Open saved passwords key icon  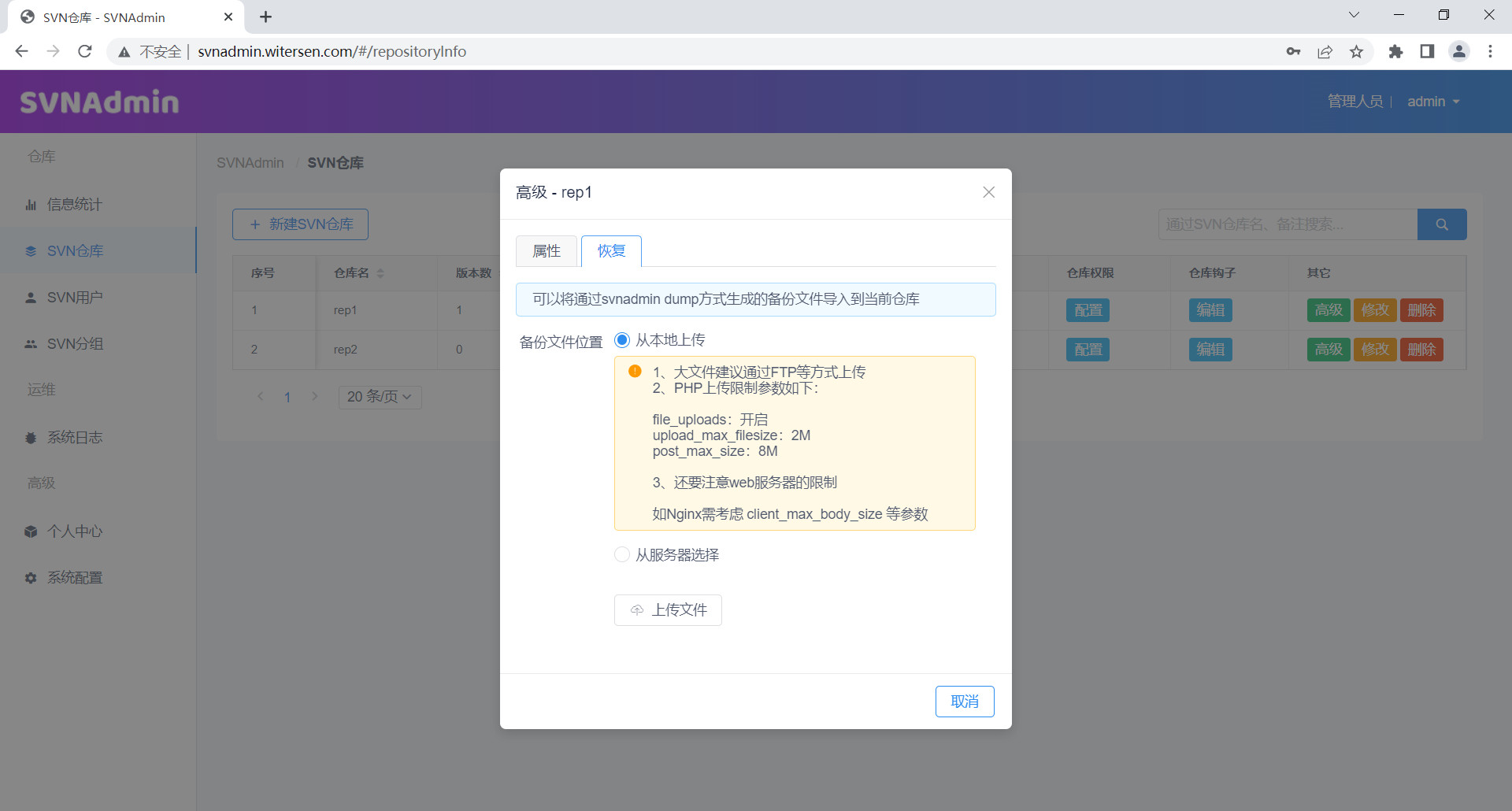tap(1293, 51)
